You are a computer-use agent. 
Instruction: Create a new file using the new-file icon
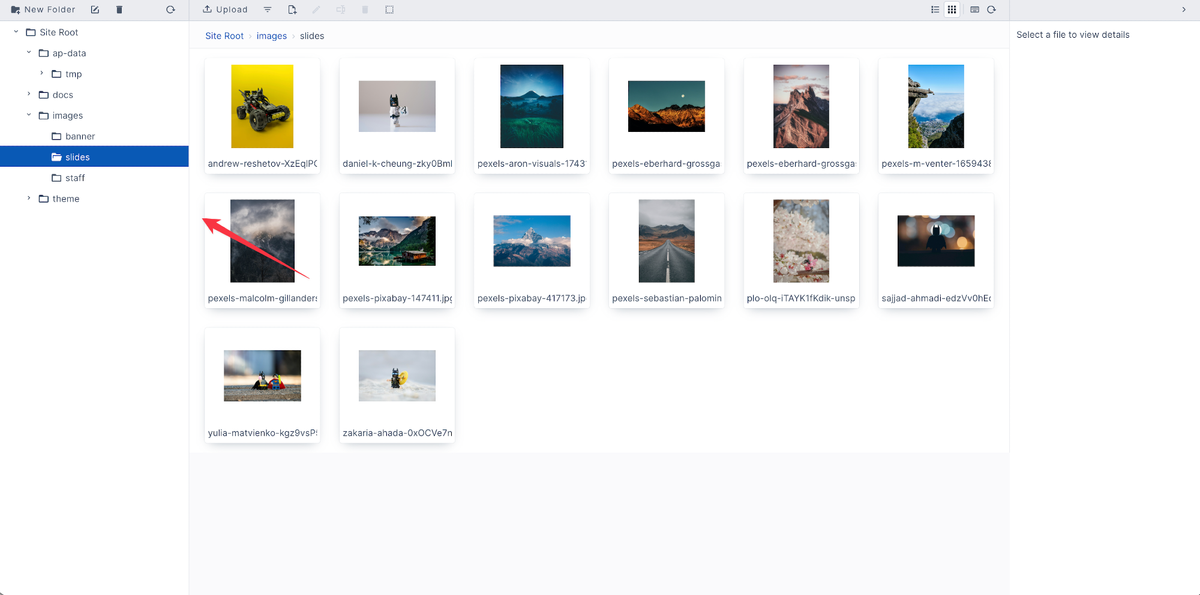click(x=291, y=9)
